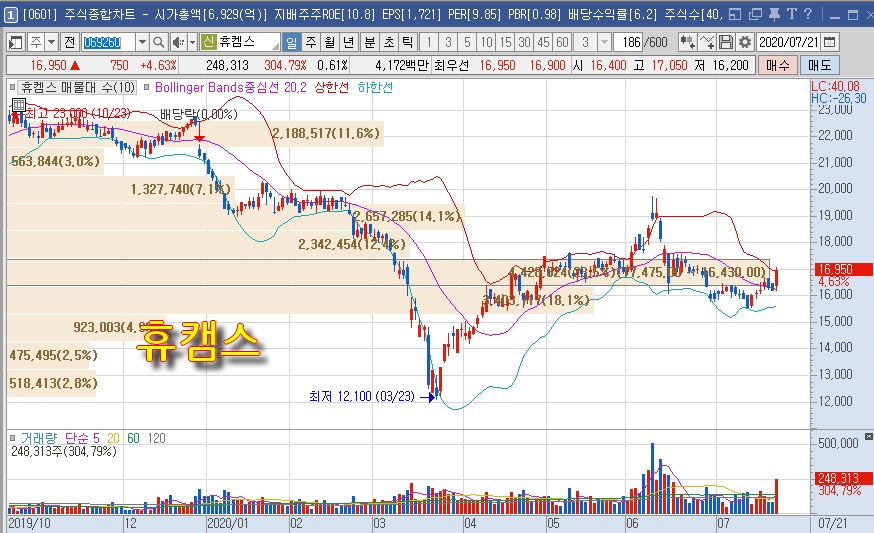Open help with question mark icon
The width and height of the screenshot is (874, 533).
808,14
